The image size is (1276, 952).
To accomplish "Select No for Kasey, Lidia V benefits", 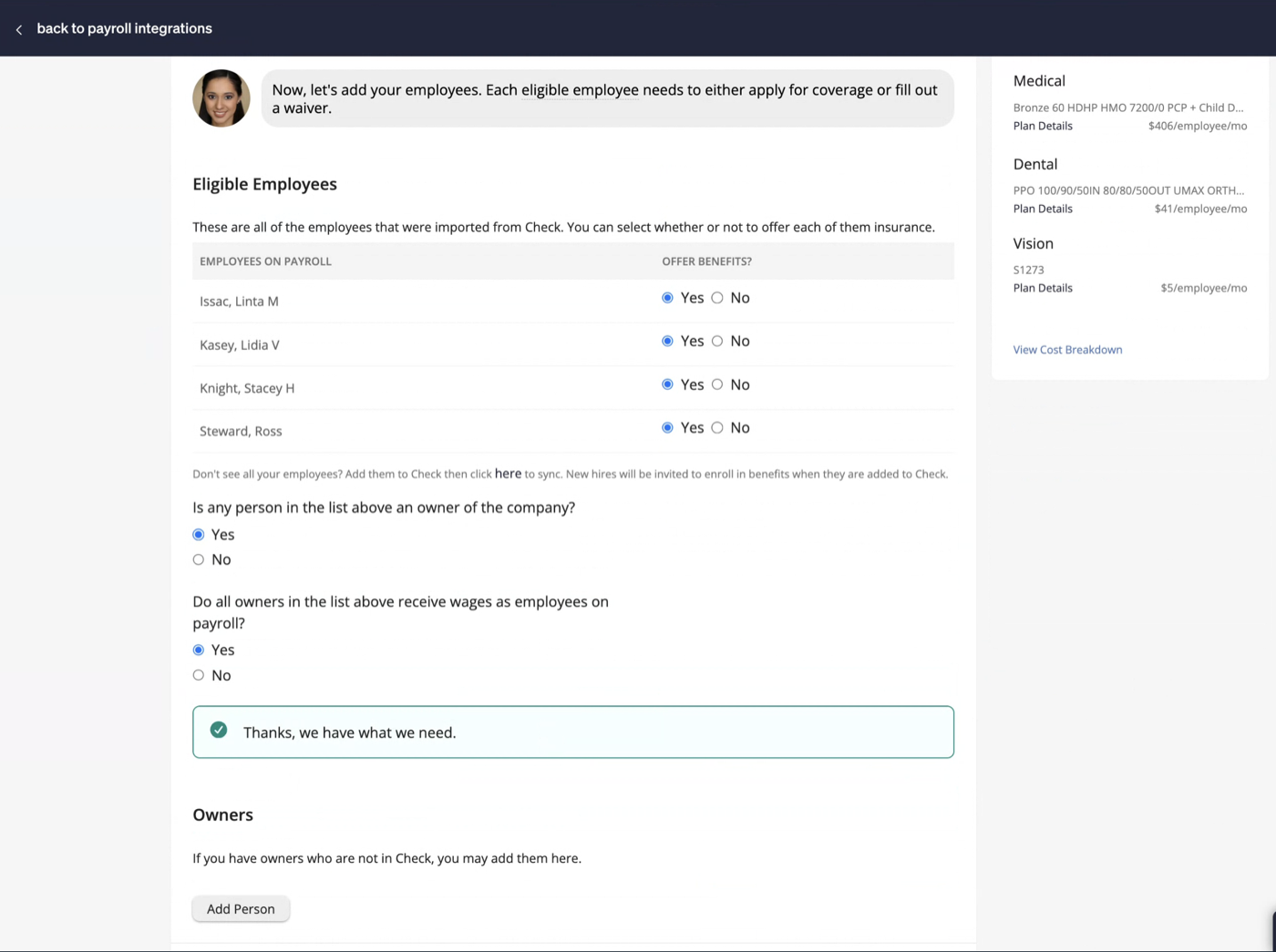I will click(x=717, y=341).
